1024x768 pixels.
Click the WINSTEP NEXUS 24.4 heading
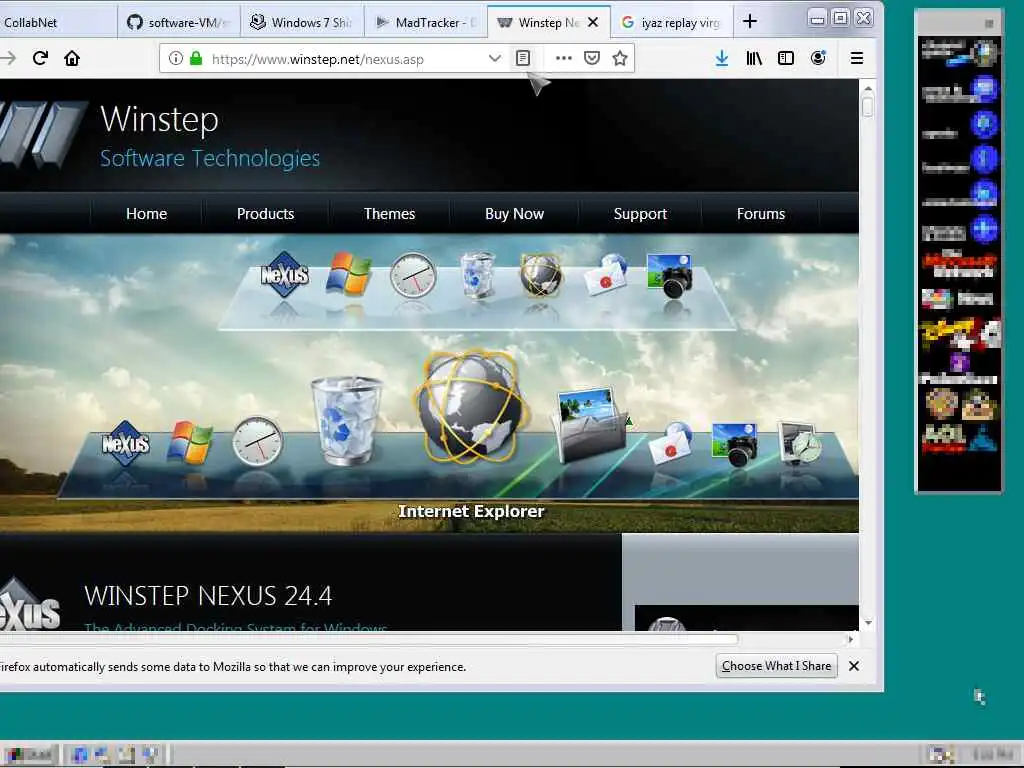(208, 596)
